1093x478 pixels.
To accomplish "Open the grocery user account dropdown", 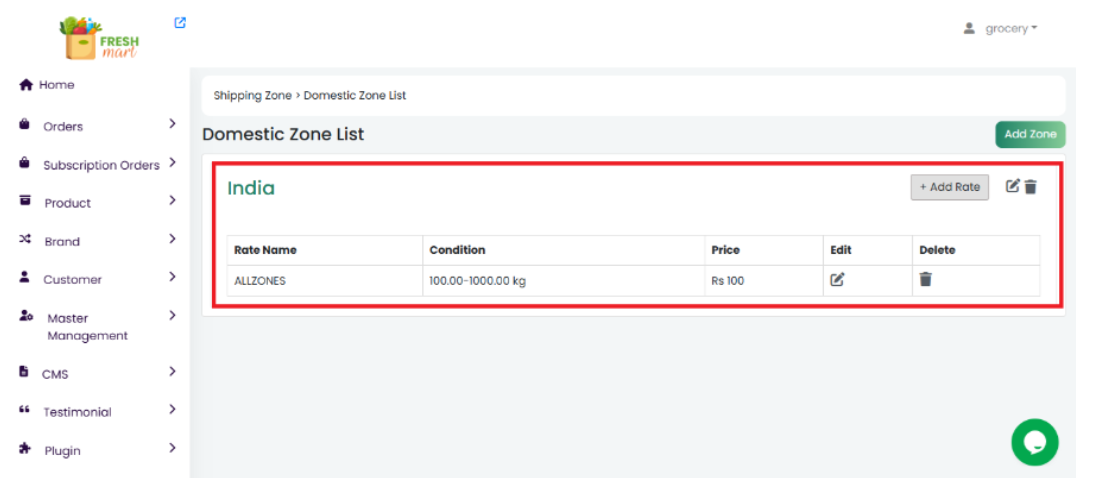I will click(x=1001, y=28).
